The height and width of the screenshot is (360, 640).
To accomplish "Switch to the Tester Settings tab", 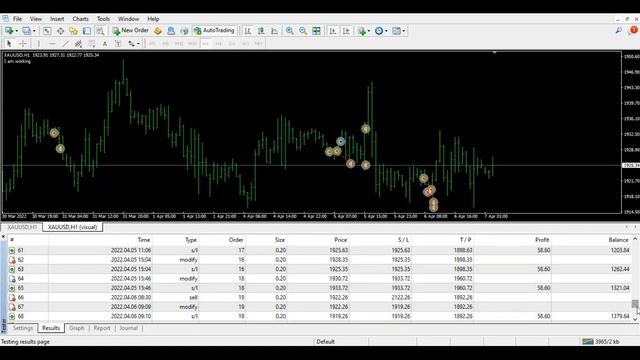I will pos(23,328).
